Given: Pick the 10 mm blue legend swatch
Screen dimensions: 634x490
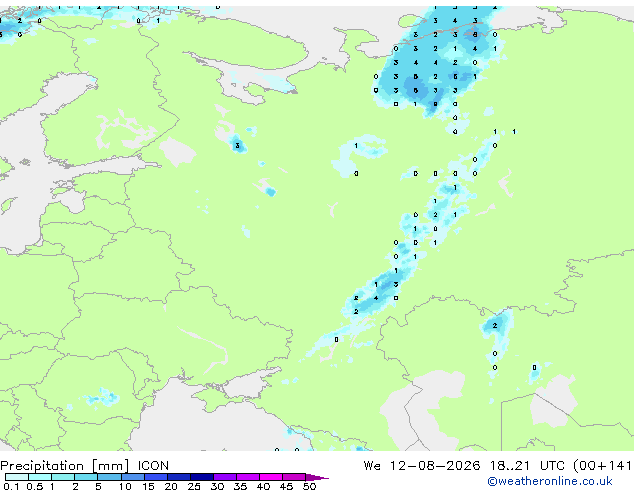Looking at the screenshot, I should click(x=133, y=477).
